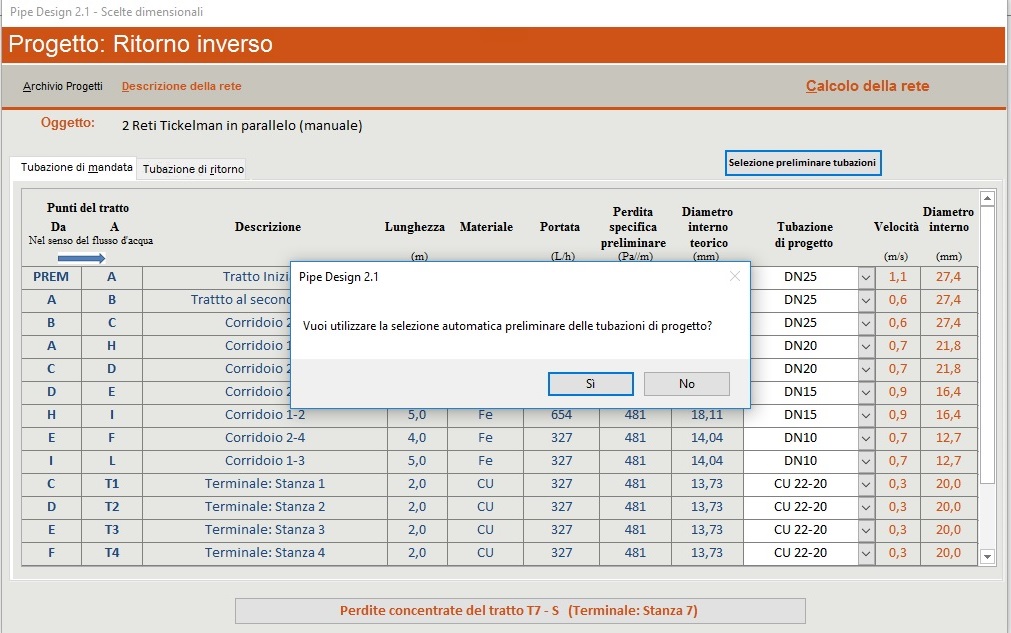1011x633 pixels.
Task: Open Archivio Progetti menu
Action: [63, 86]
